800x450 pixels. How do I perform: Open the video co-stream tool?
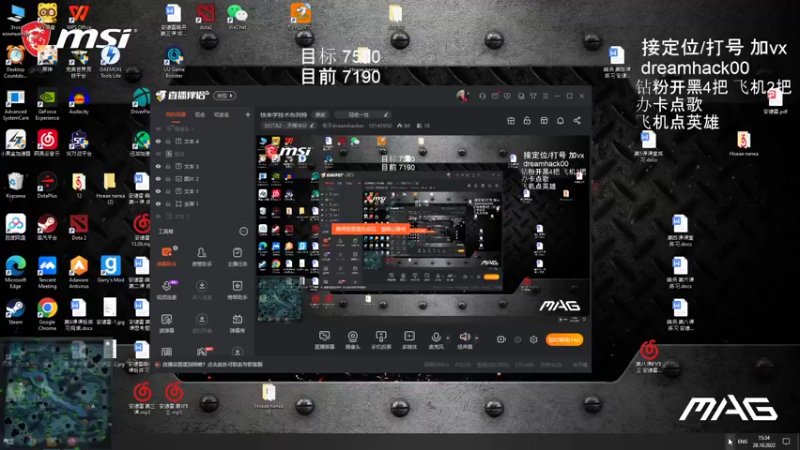click(167, 289)
